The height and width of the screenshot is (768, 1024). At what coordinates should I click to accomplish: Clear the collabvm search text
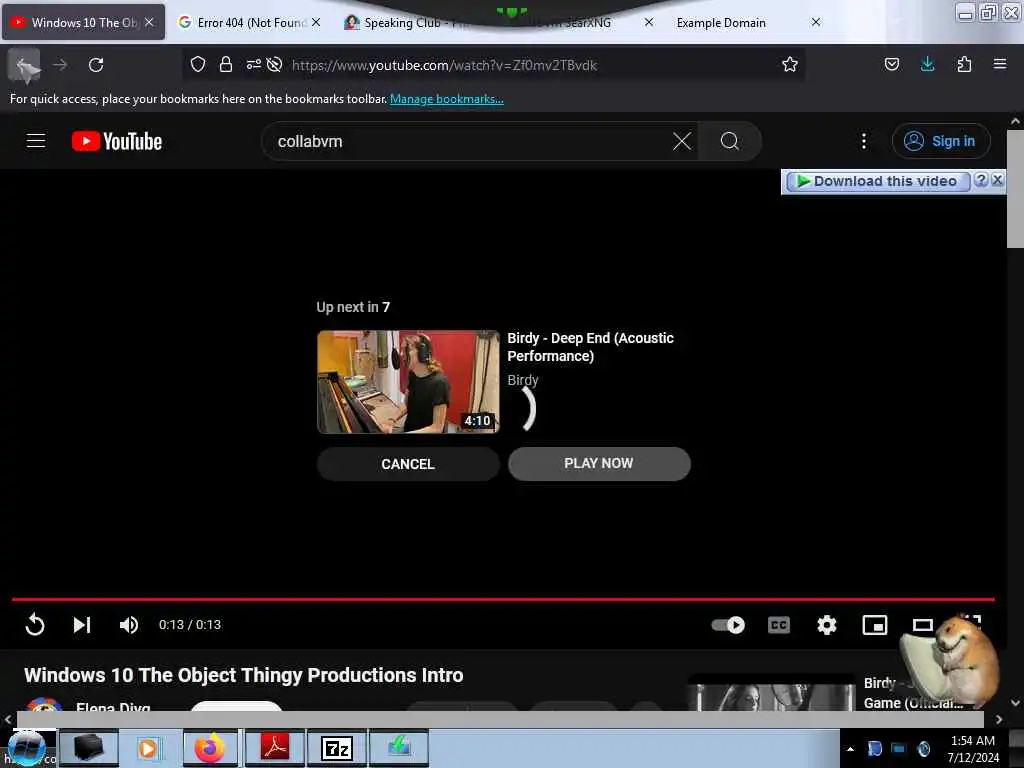coord(682,141)
